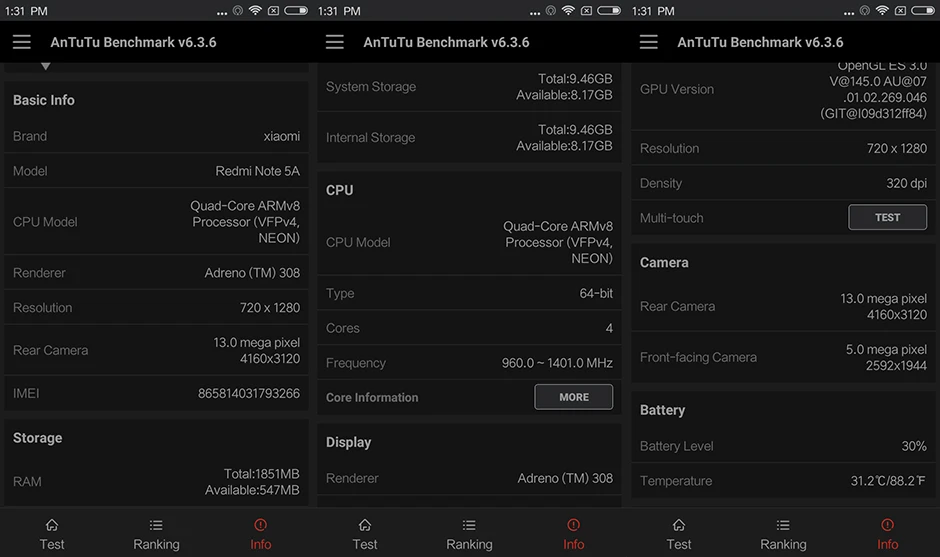Tap the Test home icon on middle screen

365,525
